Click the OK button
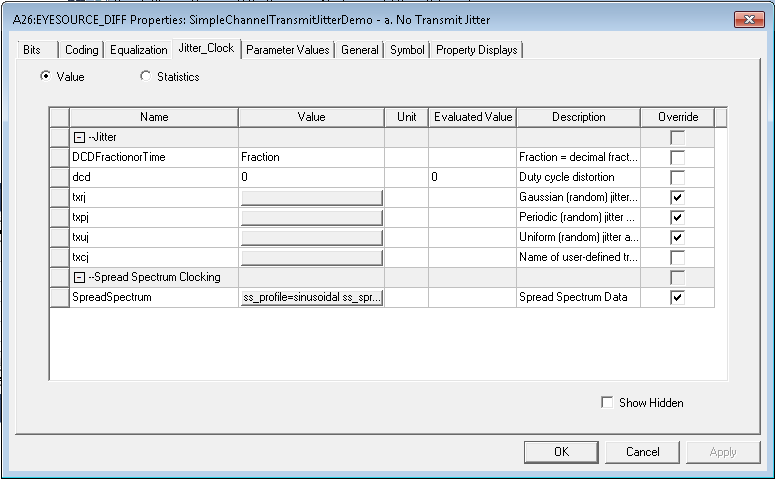The height and width of the screenshot is (479, 775). point(561,452)
